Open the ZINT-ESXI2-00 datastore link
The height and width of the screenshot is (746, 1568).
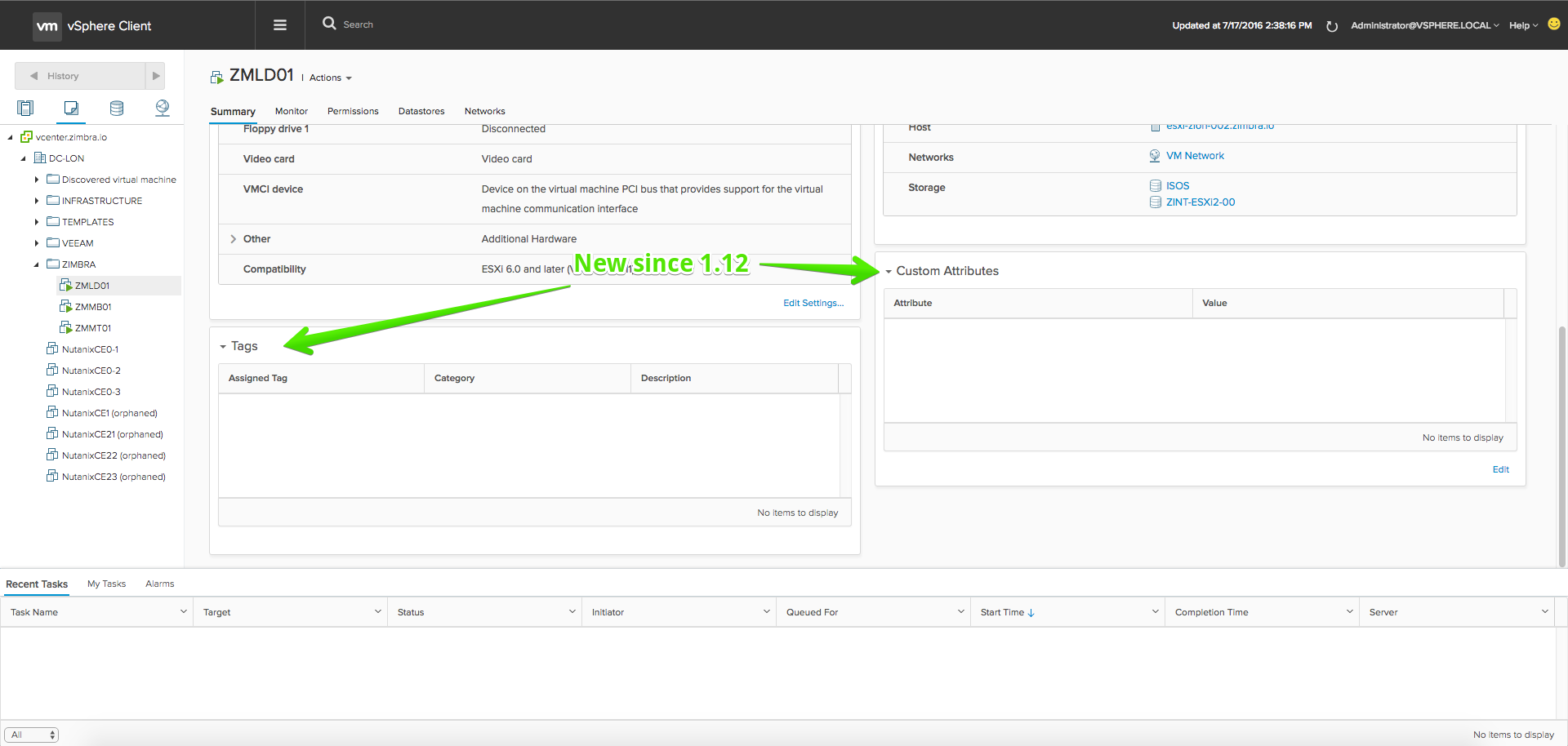(1200, 202)
